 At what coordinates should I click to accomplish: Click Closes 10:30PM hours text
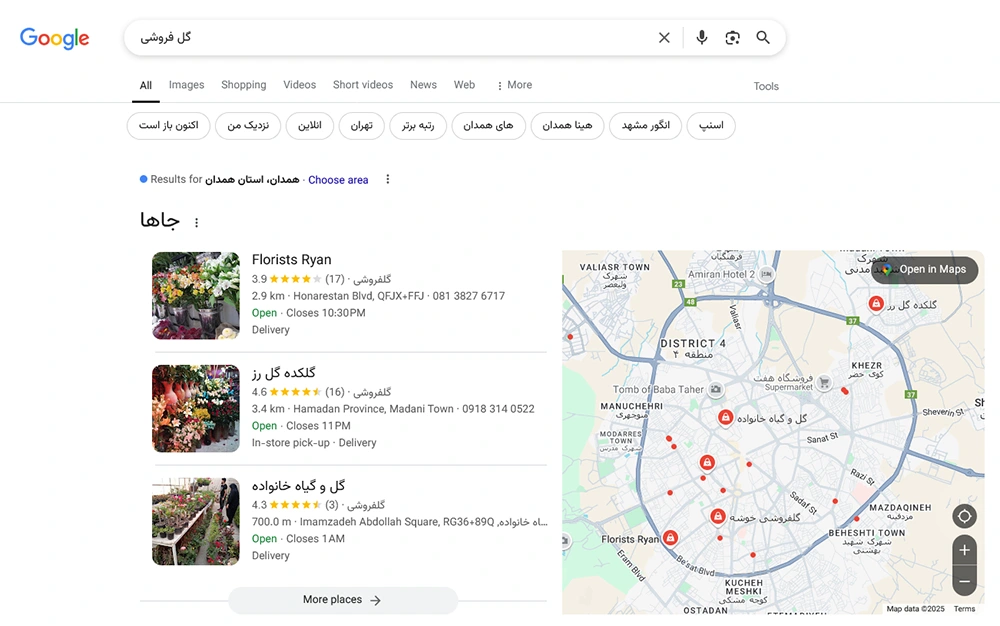(x=326, y=313)
